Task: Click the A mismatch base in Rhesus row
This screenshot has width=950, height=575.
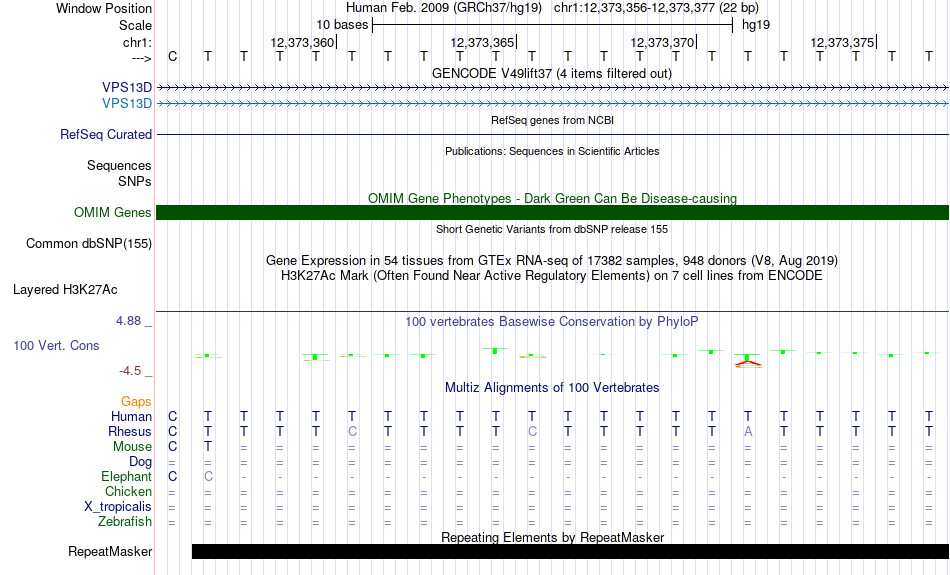Action: point(748,432)
